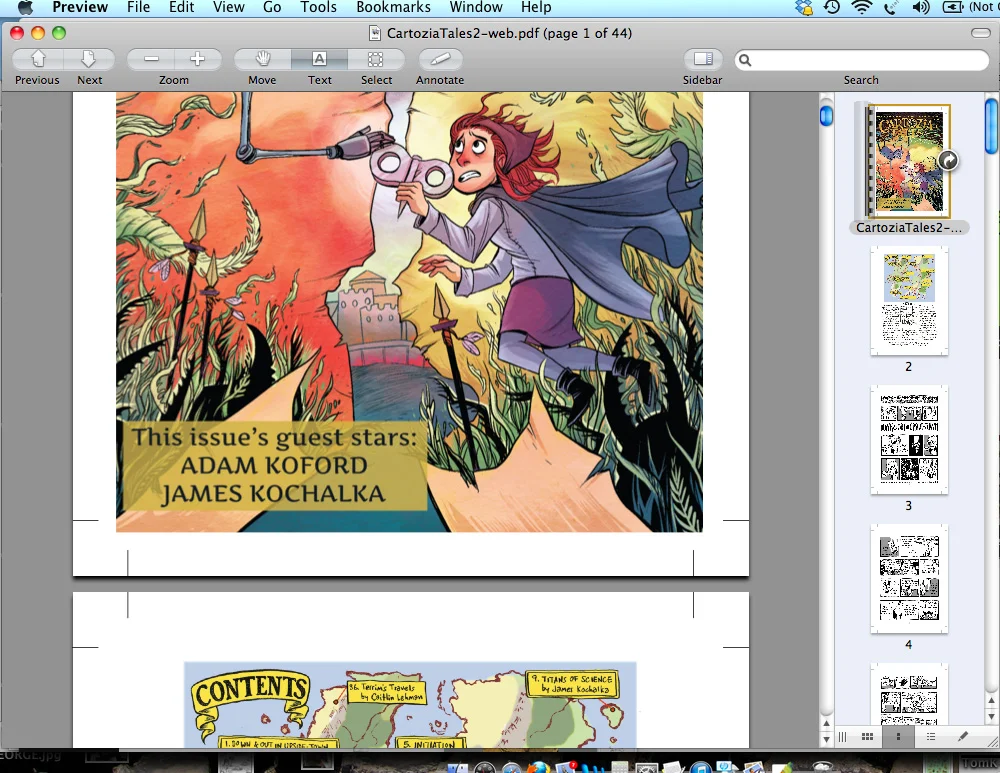1000x773 pixels.
Task: Focus the toolbar search field
Action: (861, 61)
